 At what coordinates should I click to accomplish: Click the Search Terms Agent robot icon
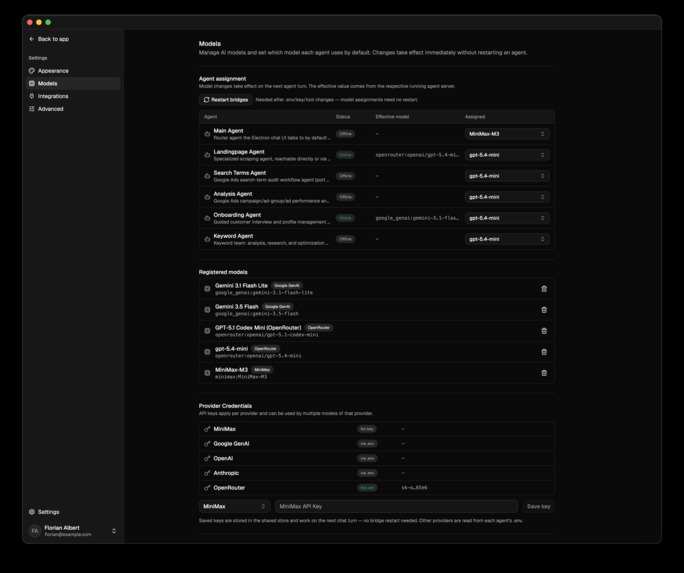pos(207,176)
